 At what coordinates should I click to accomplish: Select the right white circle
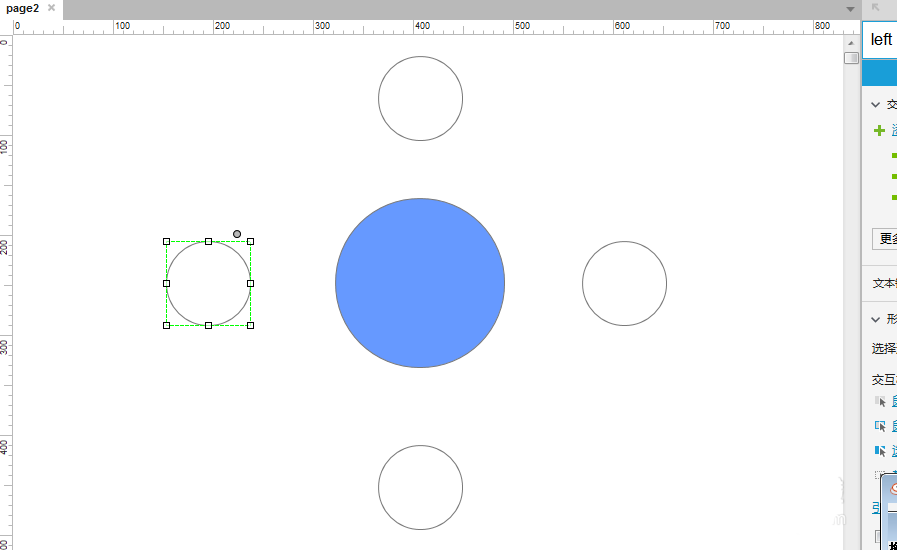[624, 283]
